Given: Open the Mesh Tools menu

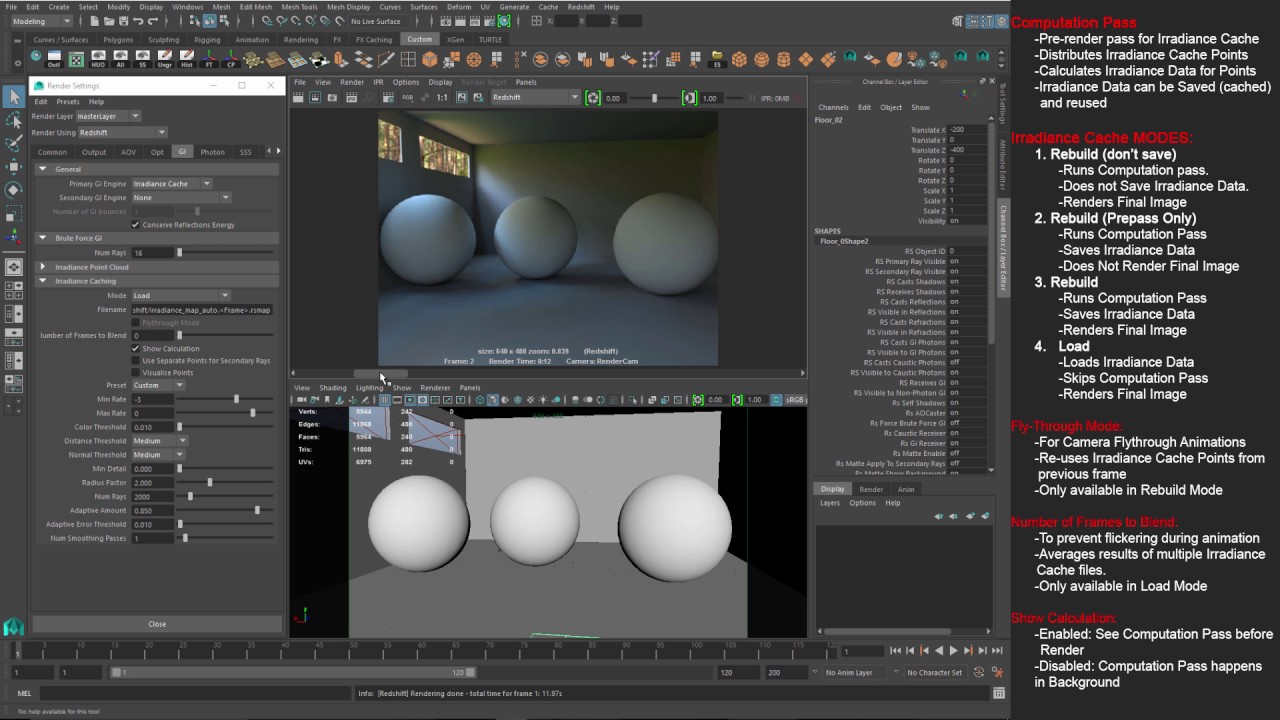Looking at the screenshot, I should (x=299, y=7).
